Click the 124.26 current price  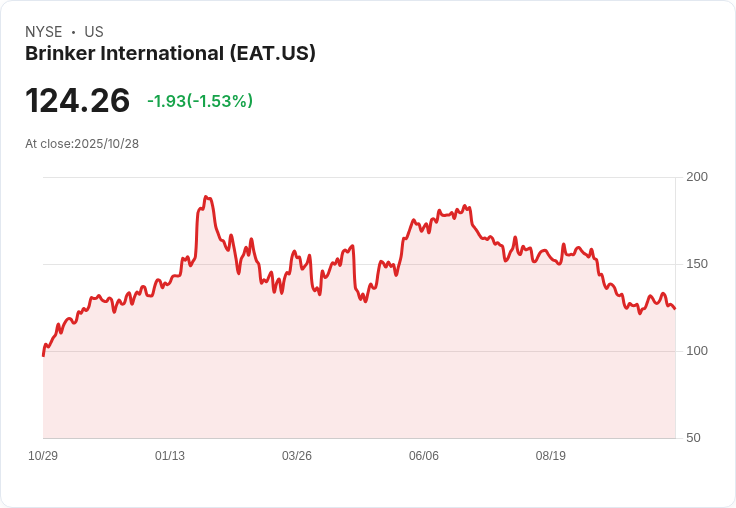tap(77, 100)
